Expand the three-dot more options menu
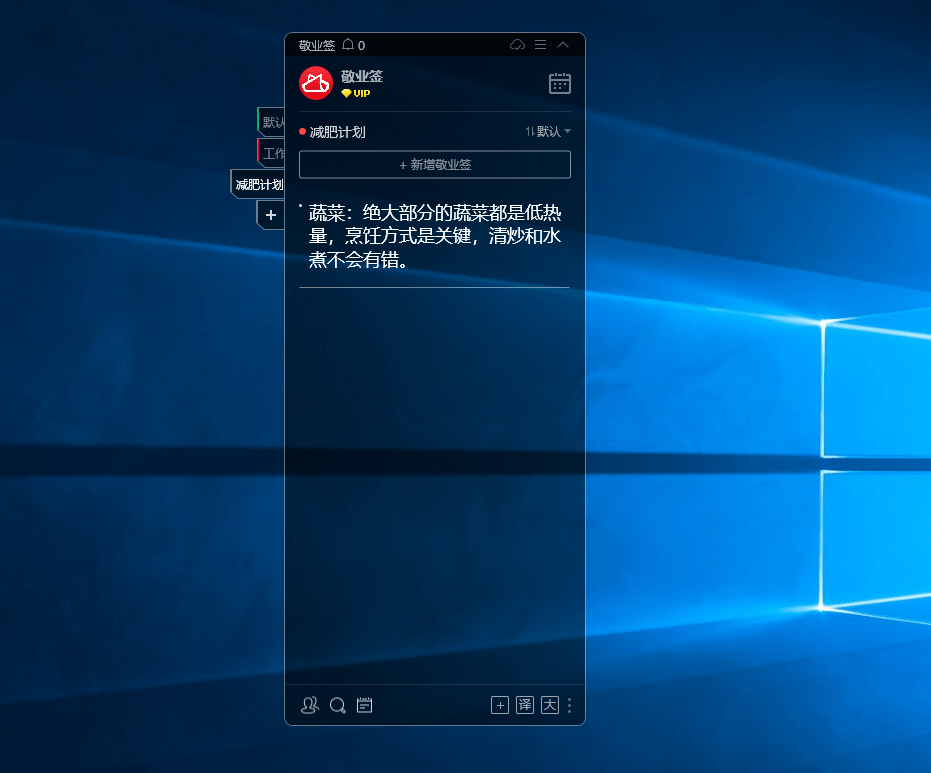Viewport: 931px width, 773px height. coord(569,705)
